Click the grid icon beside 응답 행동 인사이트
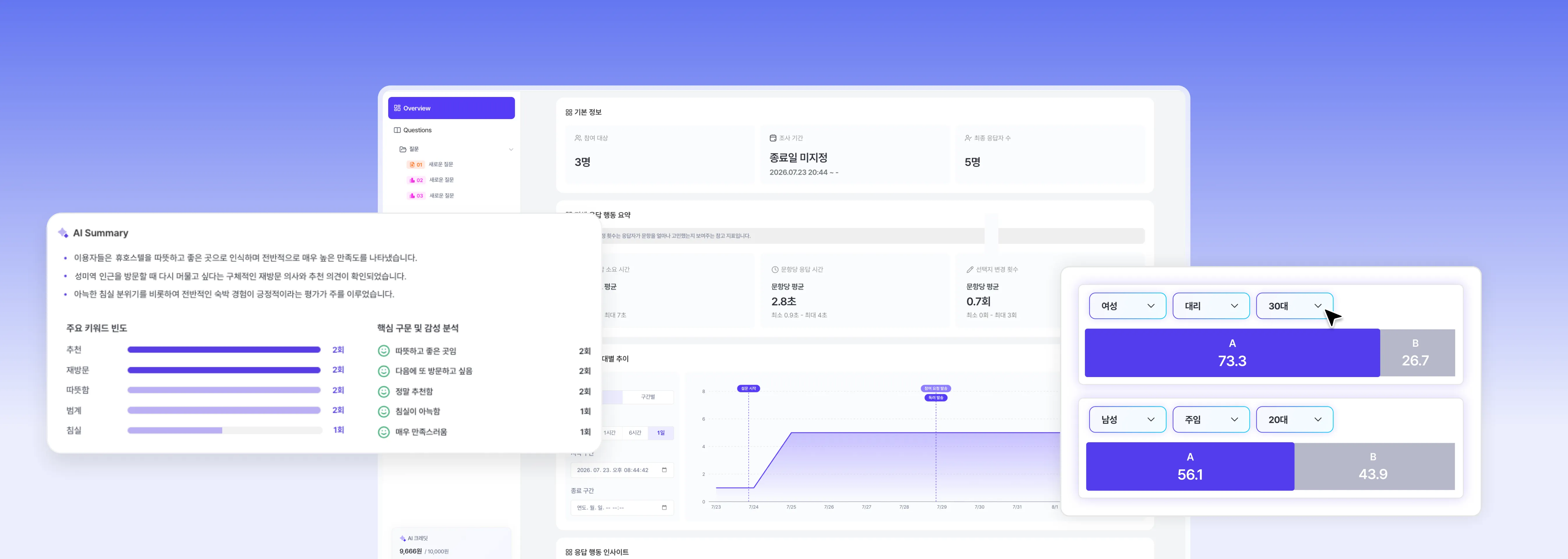 (568, 552)
